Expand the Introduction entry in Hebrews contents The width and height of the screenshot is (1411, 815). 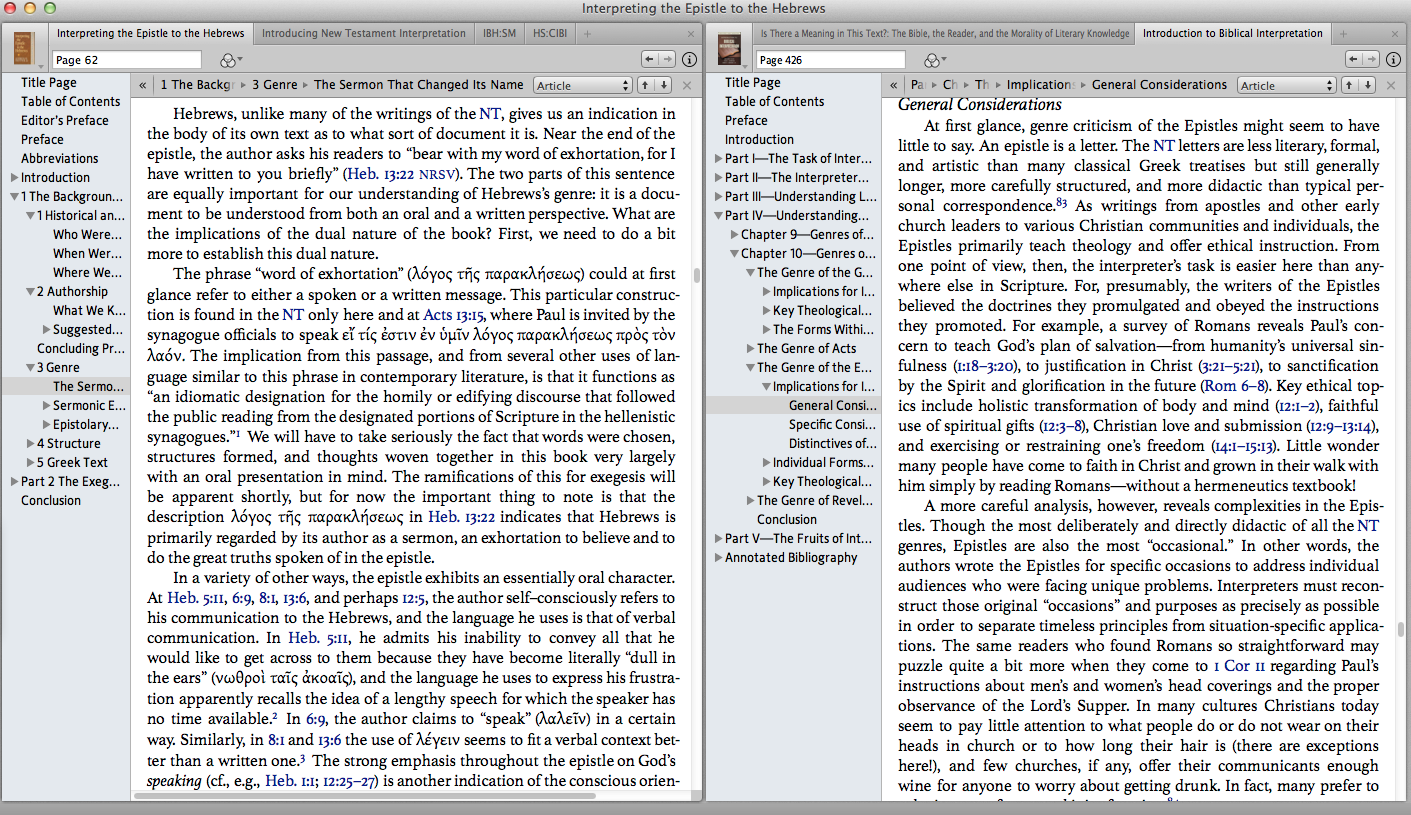pos(14,178)
